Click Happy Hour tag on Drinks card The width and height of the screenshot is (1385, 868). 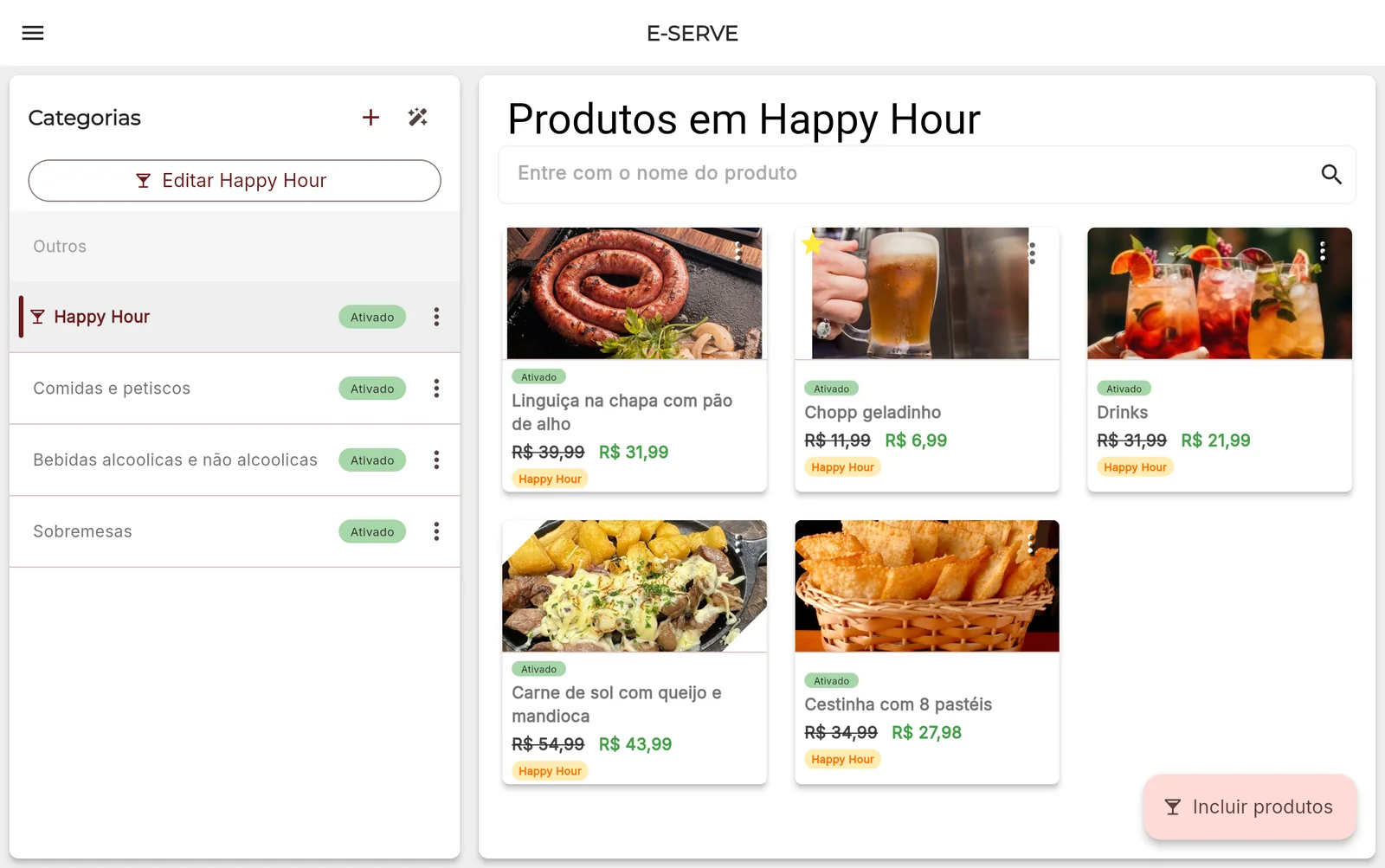(1135, 467)
